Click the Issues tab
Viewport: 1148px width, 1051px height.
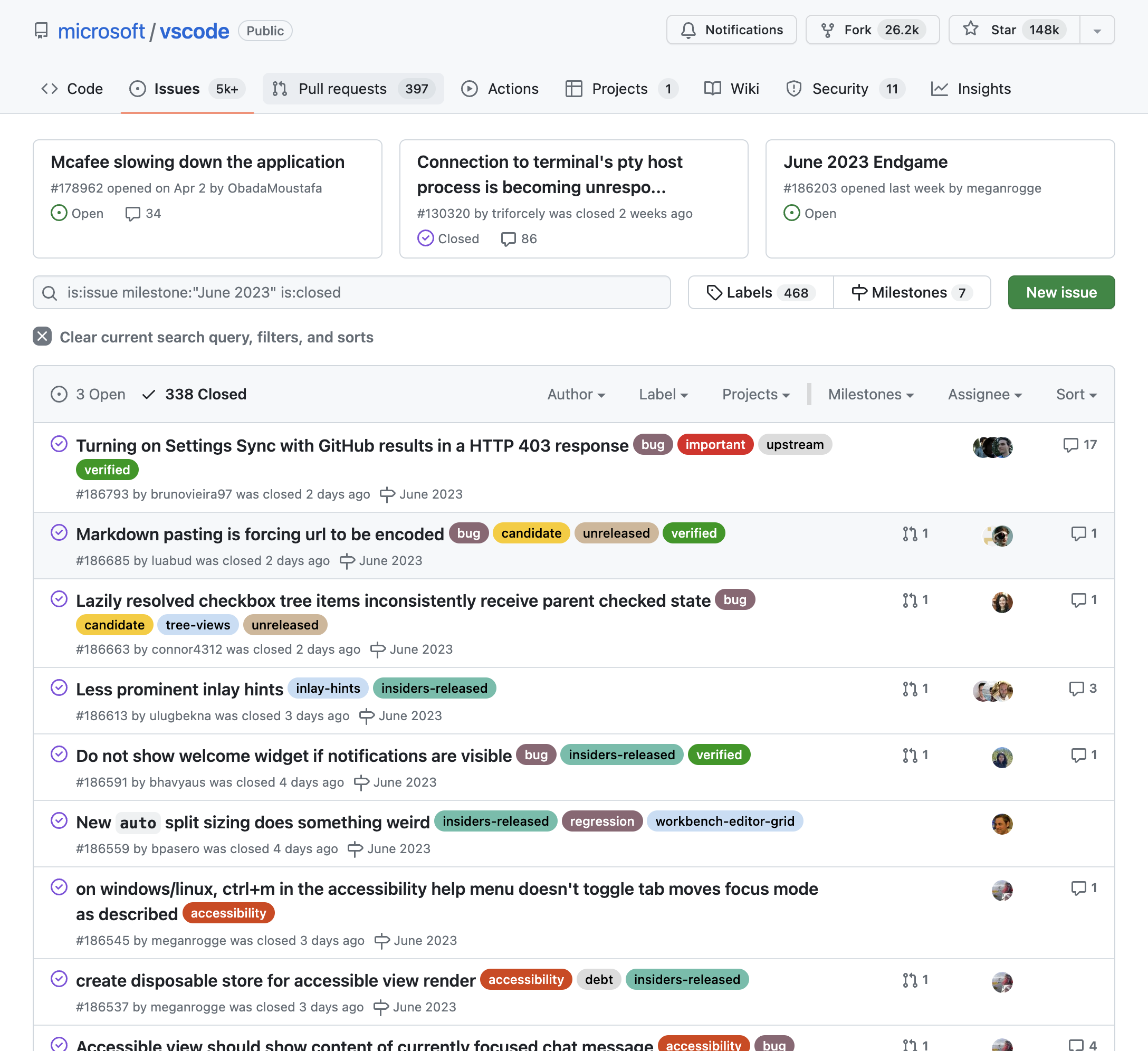(187, 89)
